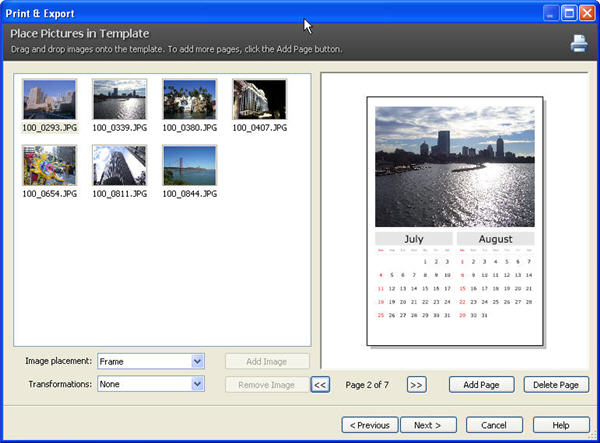
Task: Go to the previous page with << button
Action: [320, 384]
